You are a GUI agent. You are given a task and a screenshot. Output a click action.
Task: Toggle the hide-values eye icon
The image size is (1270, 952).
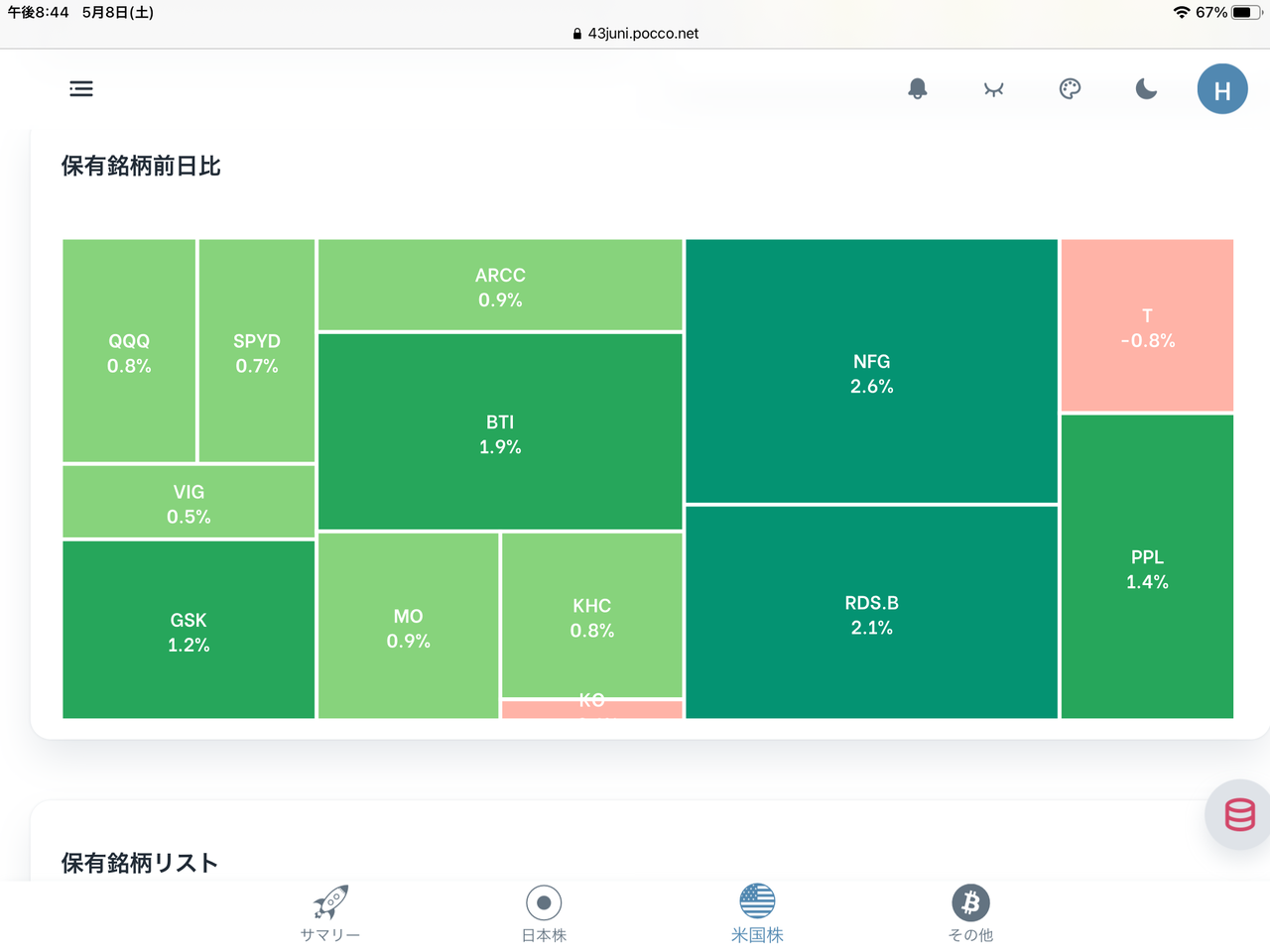click(x=993, y=89)
